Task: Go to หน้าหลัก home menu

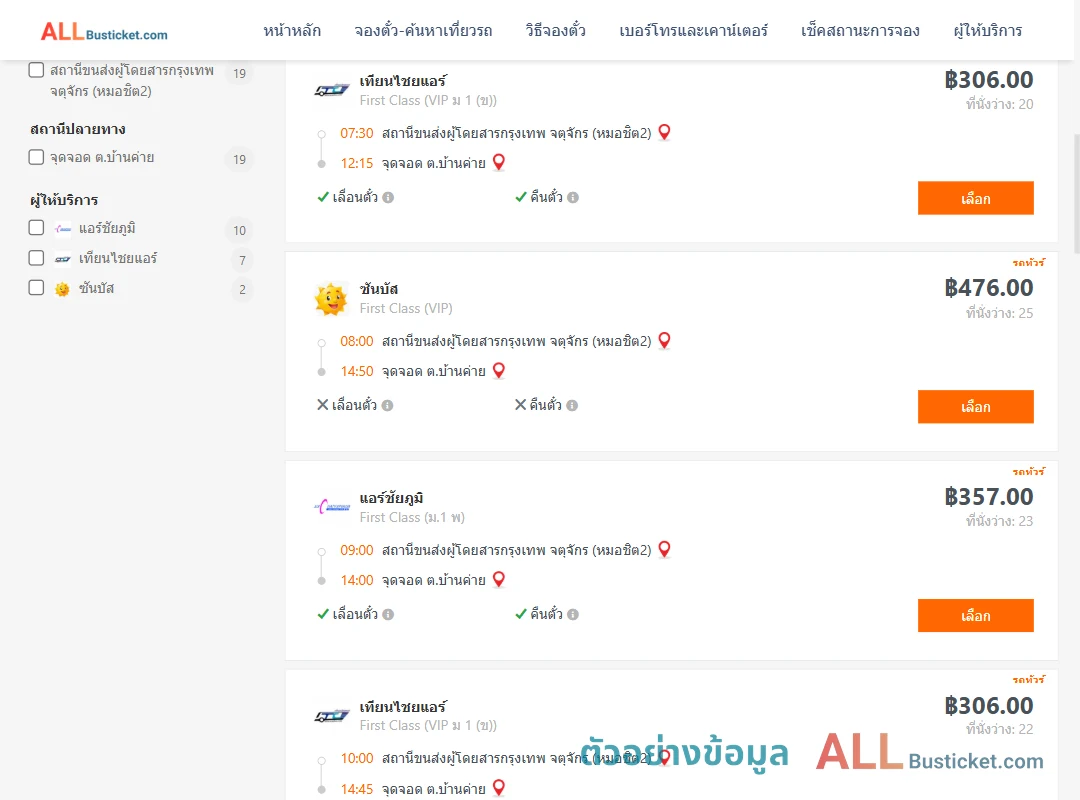Action: click(x=292, y=30)
